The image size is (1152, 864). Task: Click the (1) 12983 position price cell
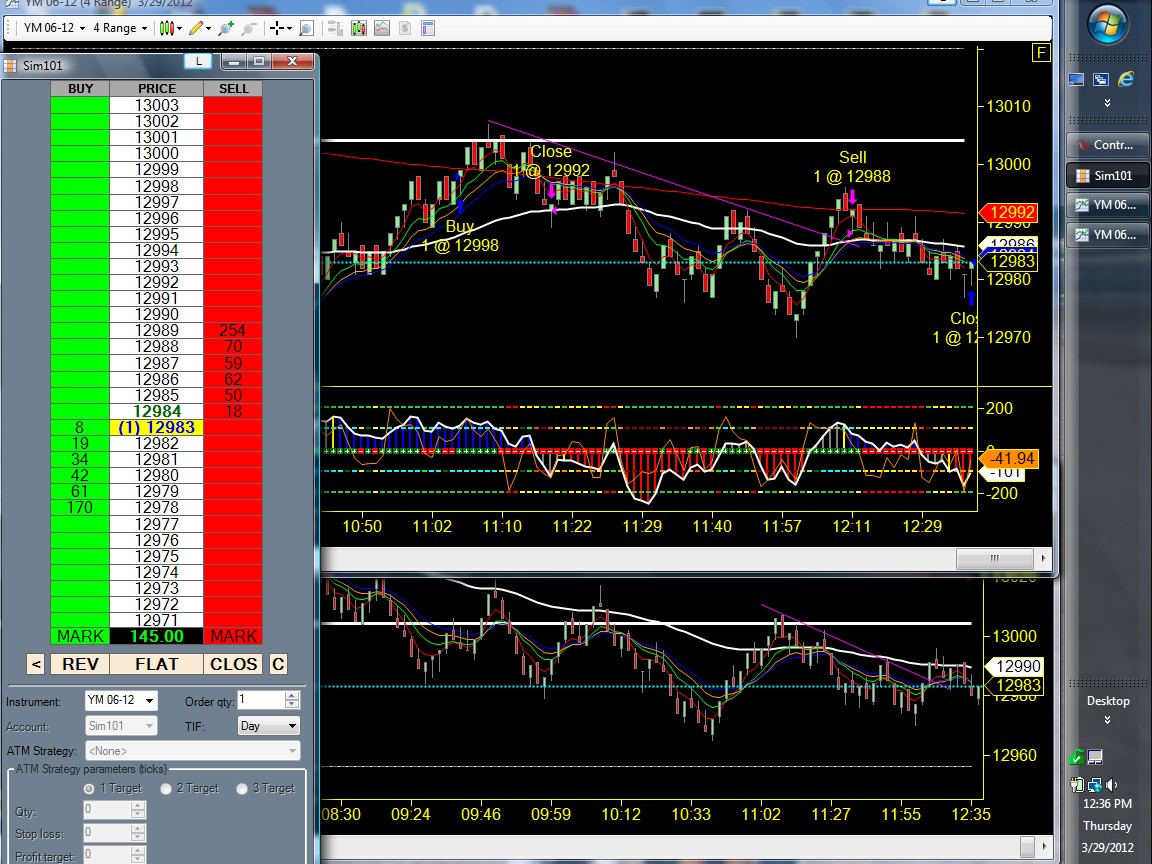tap(156, 428)
